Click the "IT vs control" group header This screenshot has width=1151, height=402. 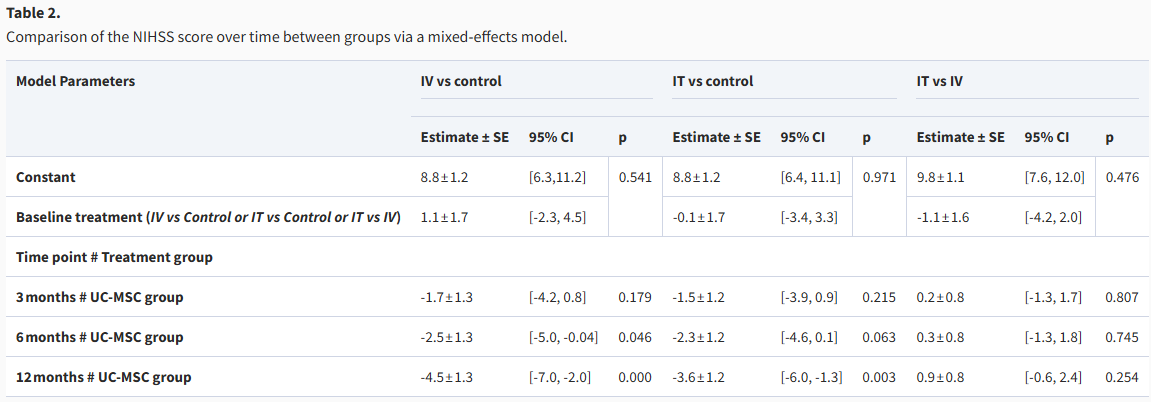713,81
